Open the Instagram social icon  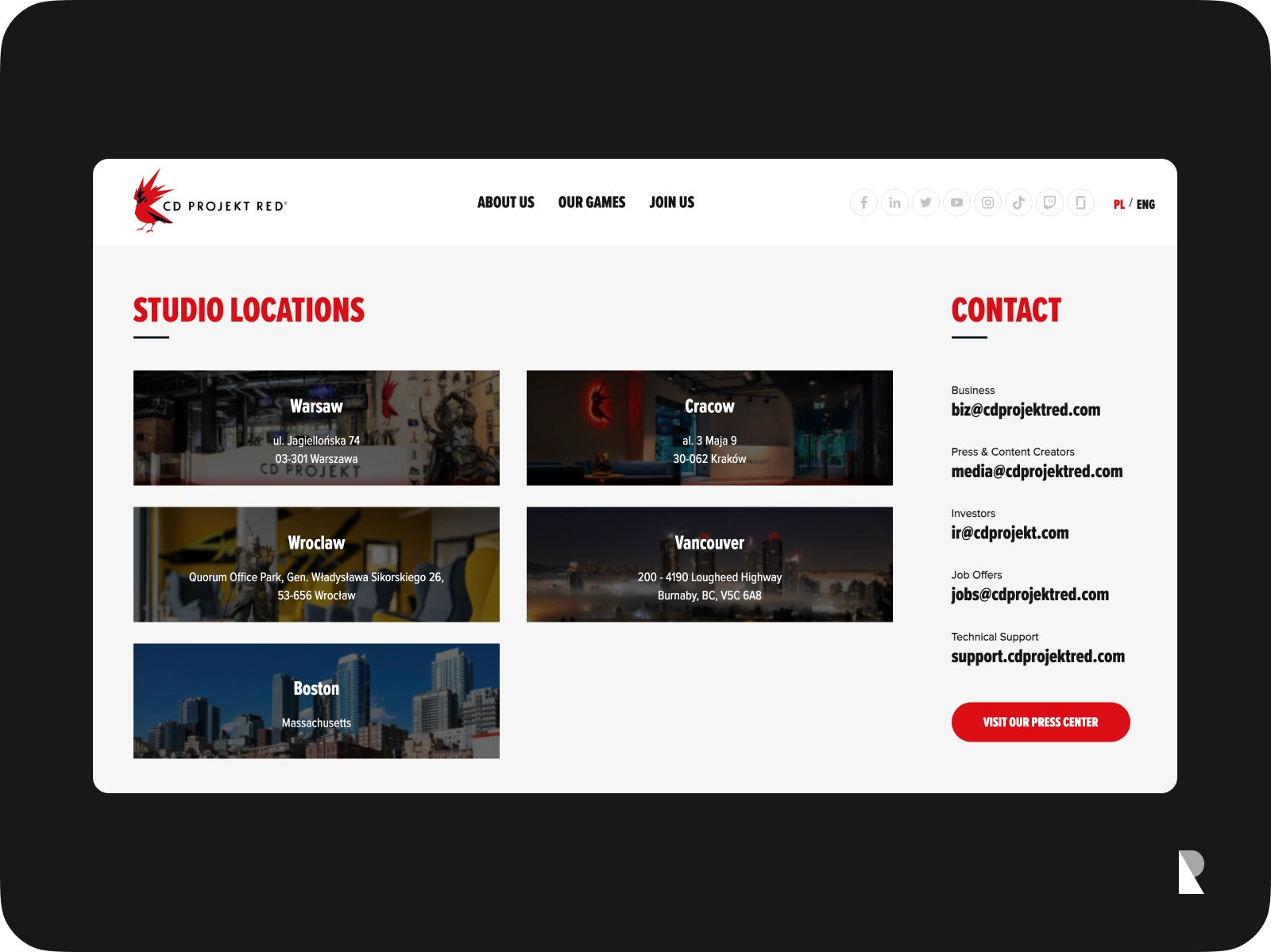pyautogui.click(x=987, y=202)
